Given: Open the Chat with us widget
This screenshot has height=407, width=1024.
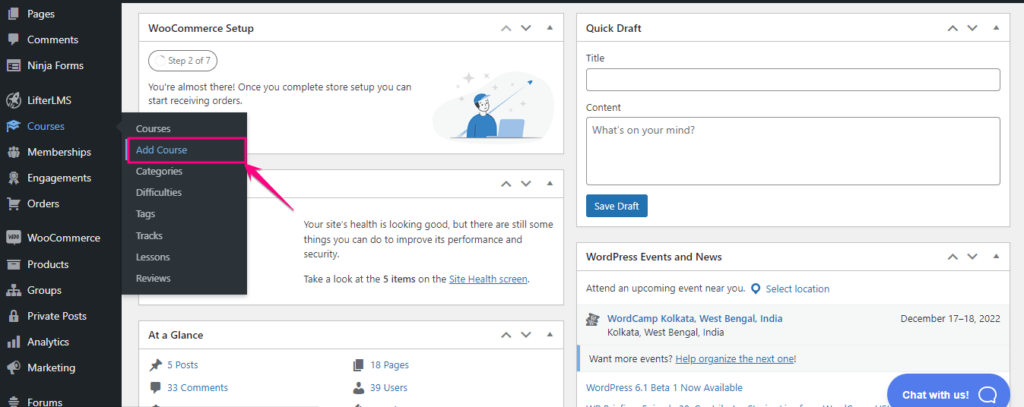Looking at the screenshot, I should [x=949, y=394].
